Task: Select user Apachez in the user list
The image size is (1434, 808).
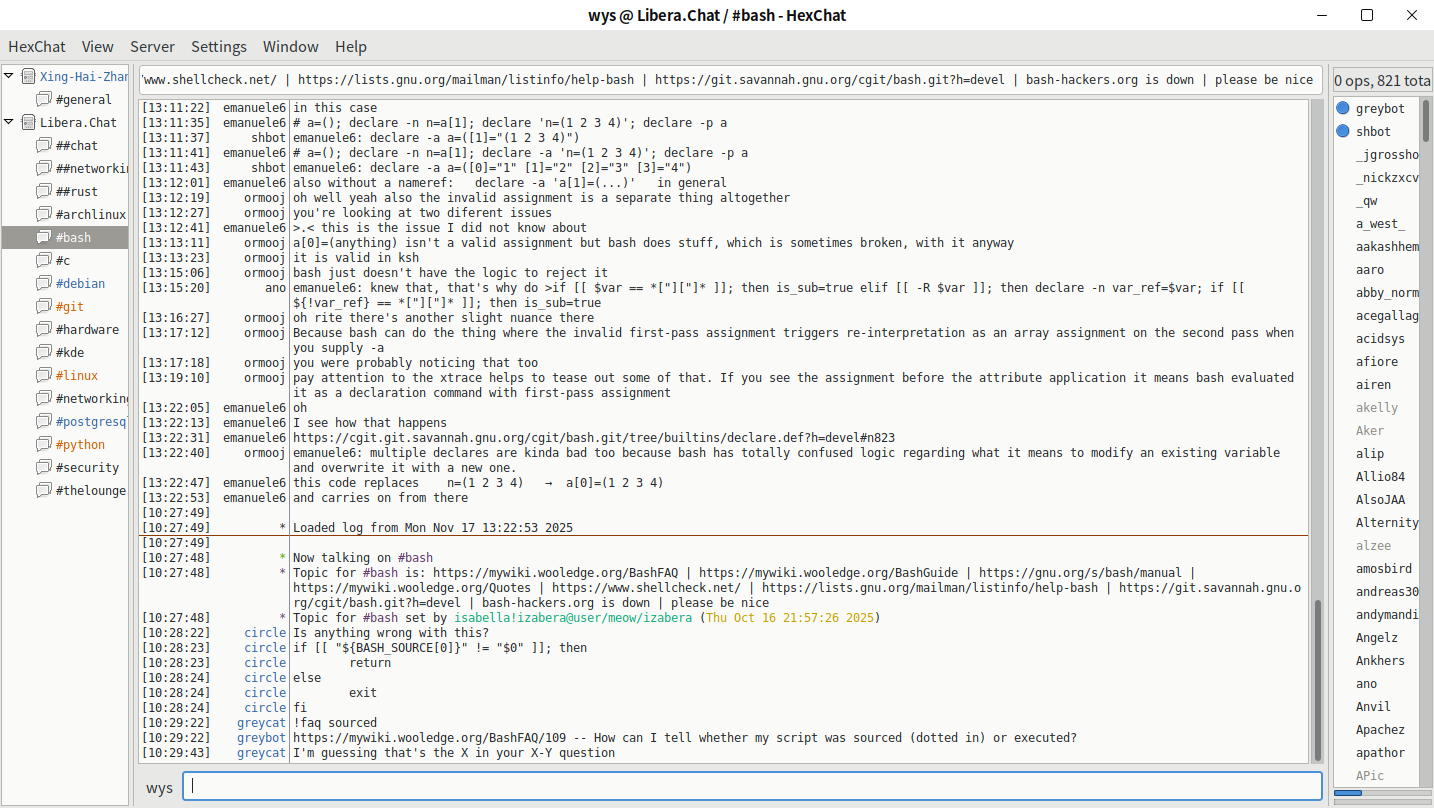Action: tap(1380, 730)
